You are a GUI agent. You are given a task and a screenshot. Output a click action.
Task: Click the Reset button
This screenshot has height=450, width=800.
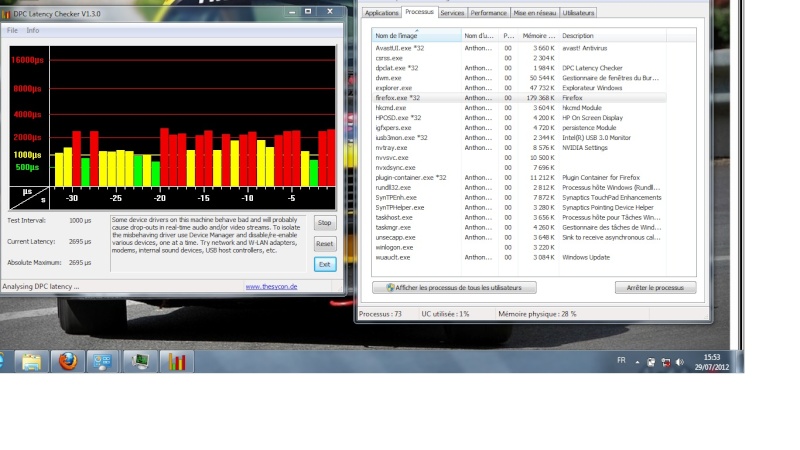click(x=324, y=244)
